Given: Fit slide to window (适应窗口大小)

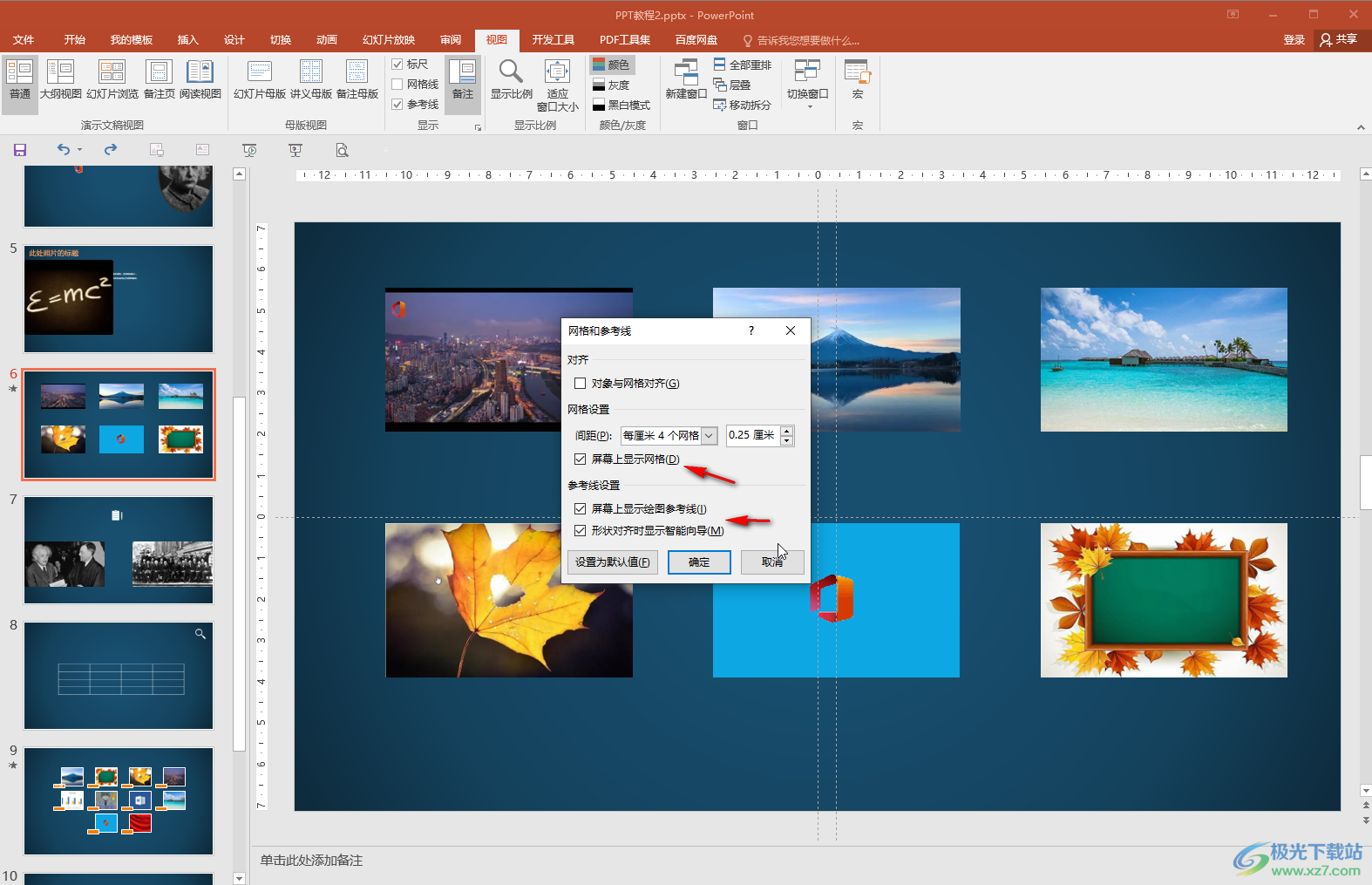Looking at the screenshot, I should pos(557,85).
